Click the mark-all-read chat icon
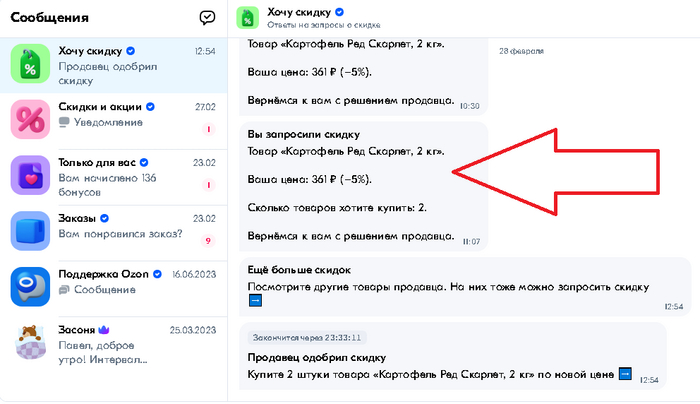 pos(207,17)
